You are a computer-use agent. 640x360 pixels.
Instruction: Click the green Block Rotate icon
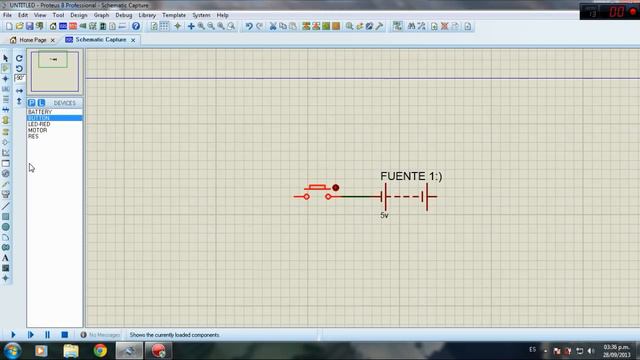pyautogui.click(x=326, y=26)
